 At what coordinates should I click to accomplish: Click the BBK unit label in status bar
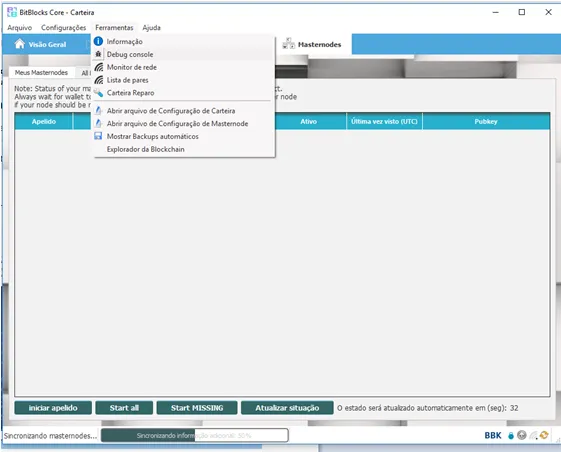click(x=493, y=436)
